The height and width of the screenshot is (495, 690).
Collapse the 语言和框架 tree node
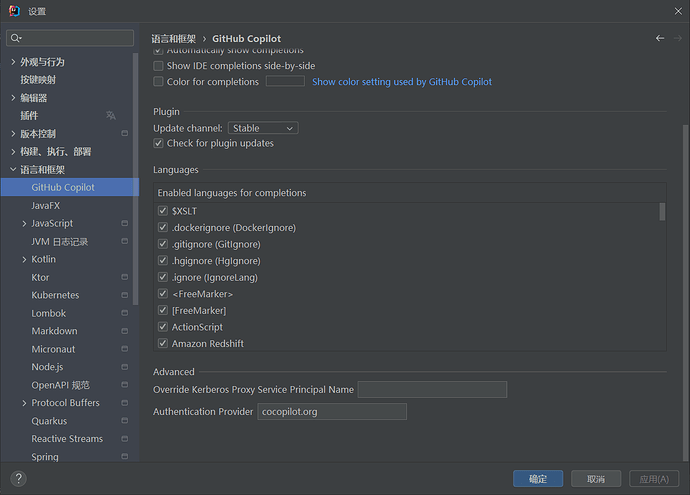(13, 169)
